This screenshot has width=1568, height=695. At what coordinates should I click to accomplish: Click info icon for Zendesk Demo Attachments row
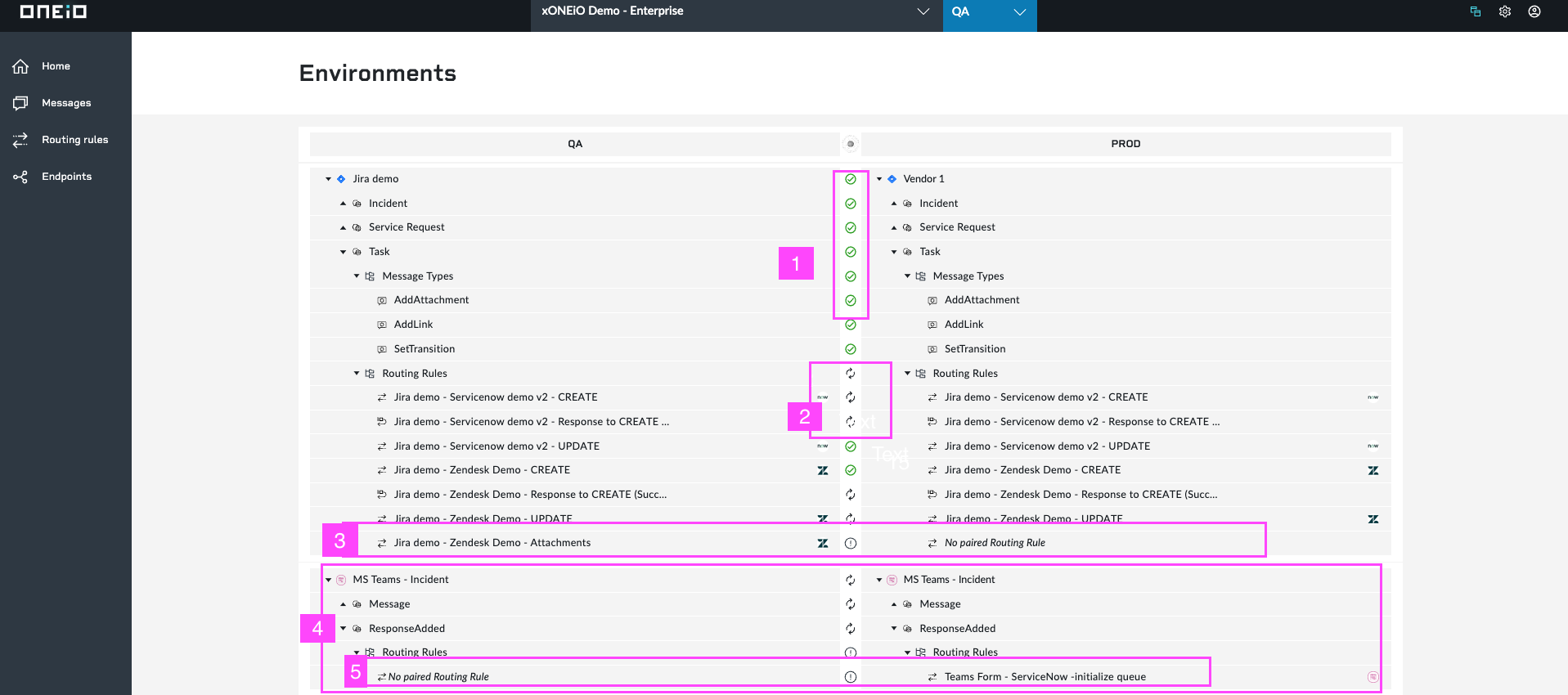point(851,543)
